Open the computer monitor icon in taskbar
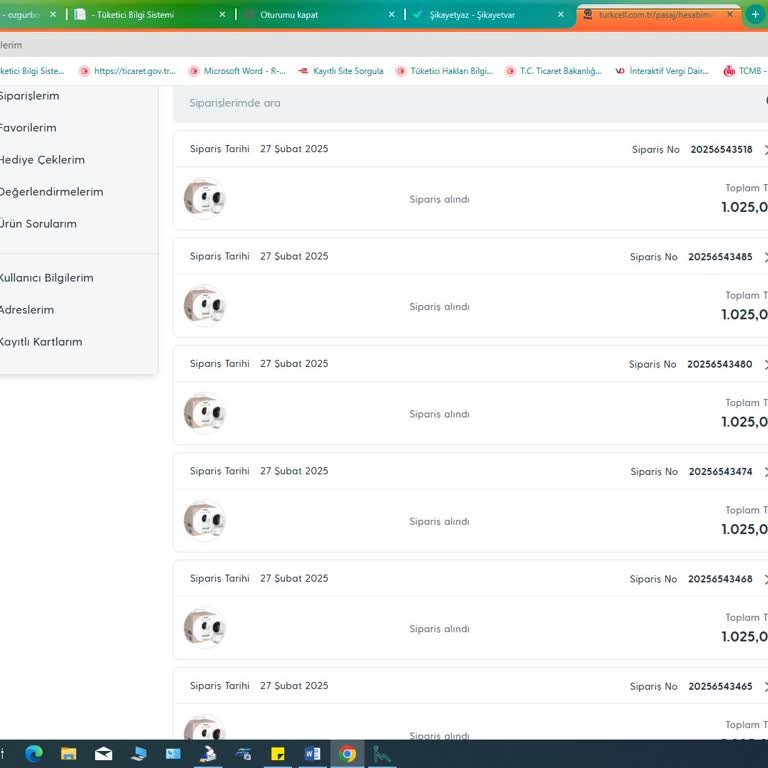The width and height of the screenshot is (768, 768). (139, 753)
